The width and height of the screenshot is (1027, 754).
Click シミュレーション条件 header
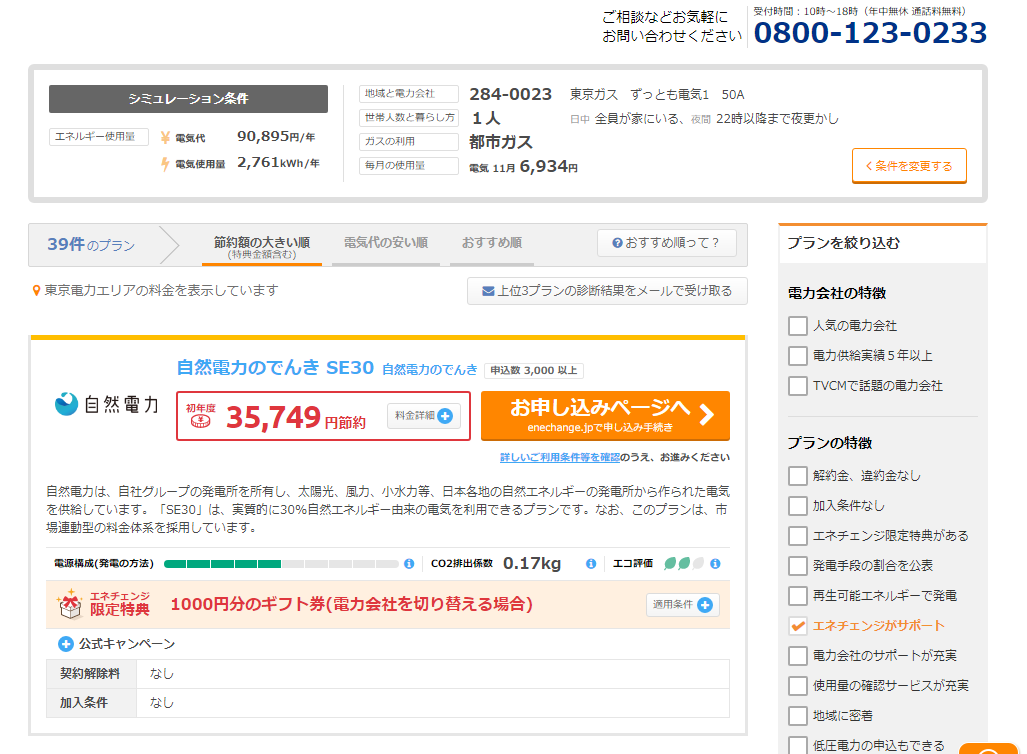coord(188,99)
